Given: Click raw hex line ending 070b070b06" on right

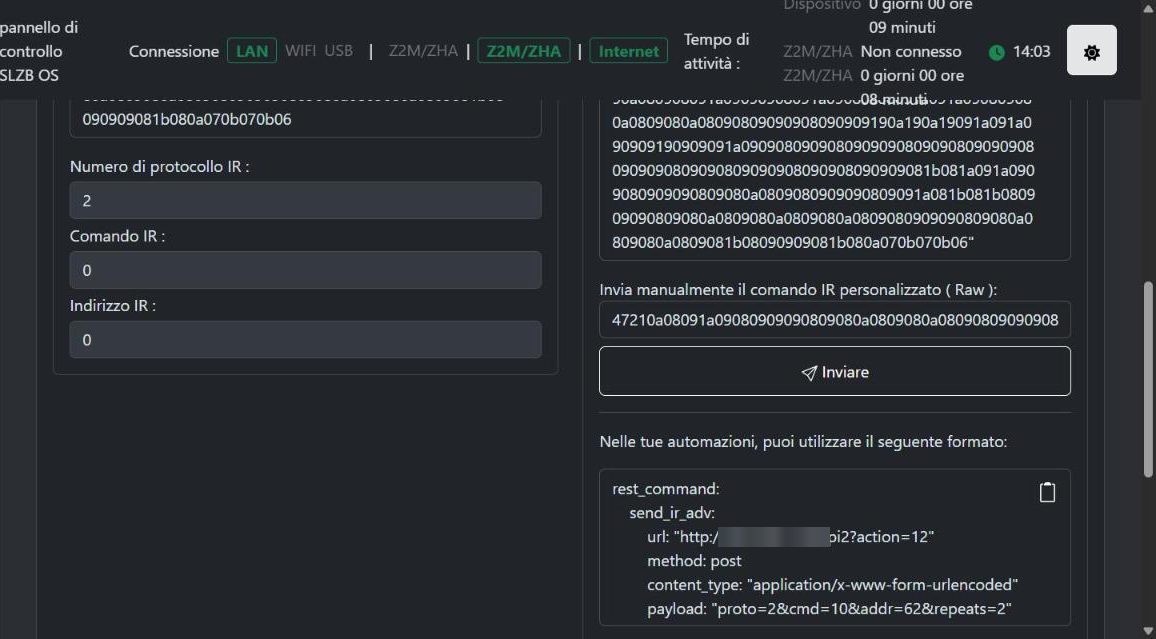Looking at the screenshot, I should 793,242.
